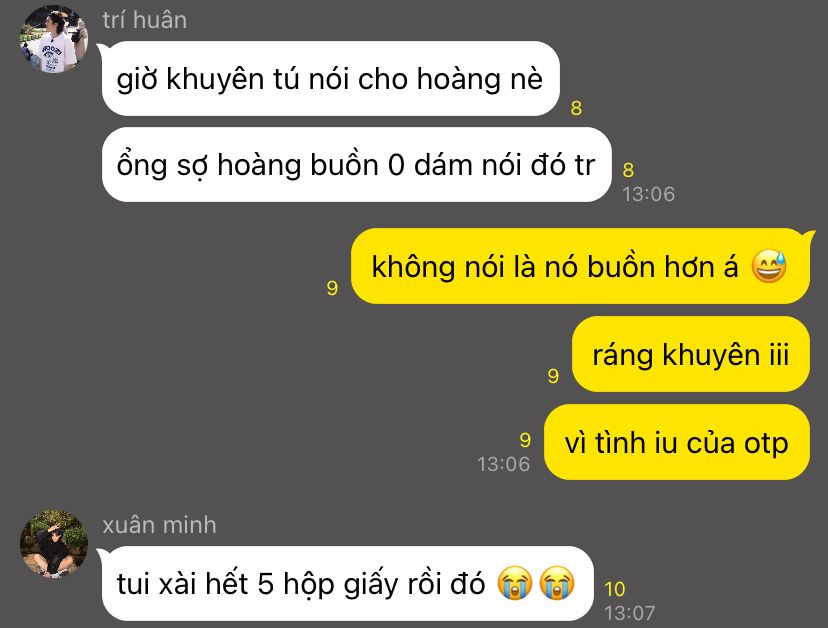Tap read count 8 beside first message
The height and width of the screenshot is (628, 828).
576,108
